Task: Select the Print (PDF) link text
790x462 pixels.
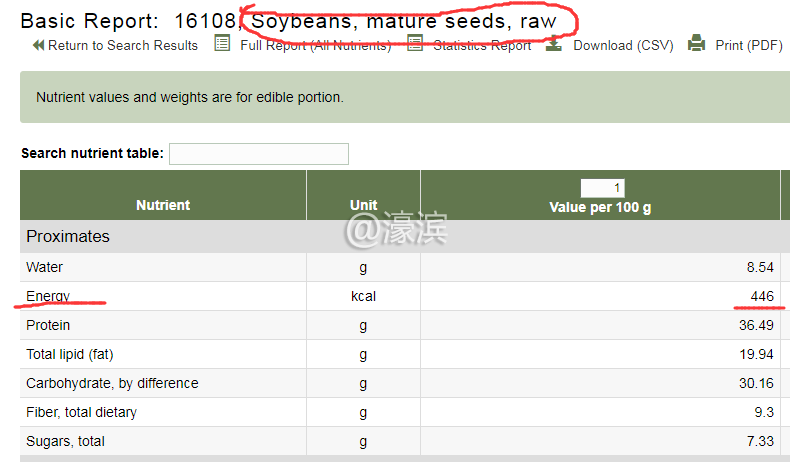Action: pyautogui.click(x=749, y=45)
